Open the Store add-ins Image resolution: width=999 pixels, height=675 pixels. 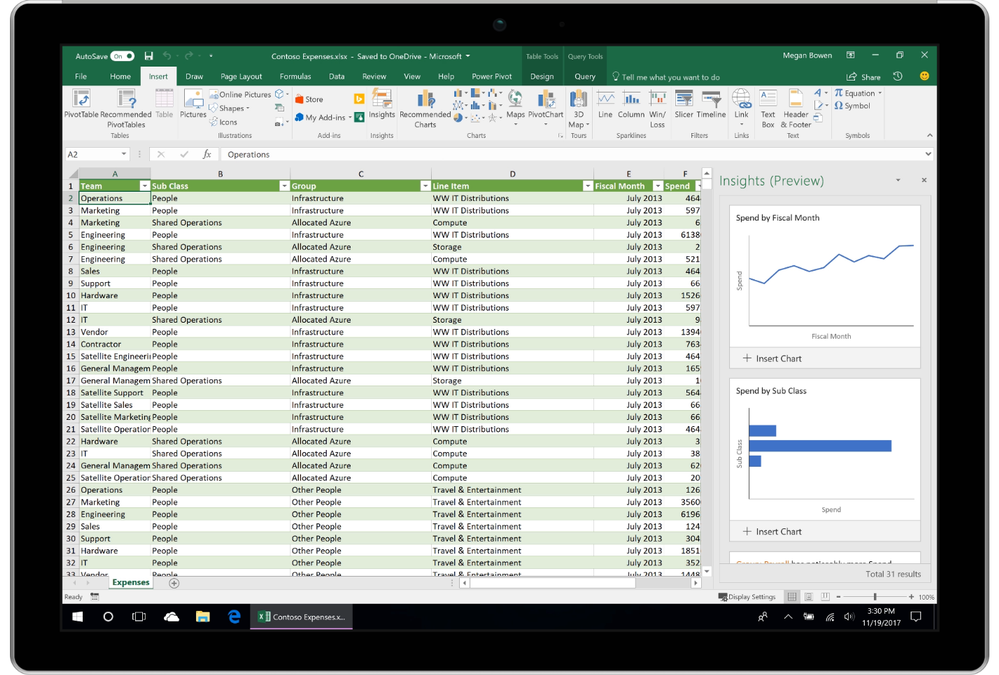[x=309, y=99]
